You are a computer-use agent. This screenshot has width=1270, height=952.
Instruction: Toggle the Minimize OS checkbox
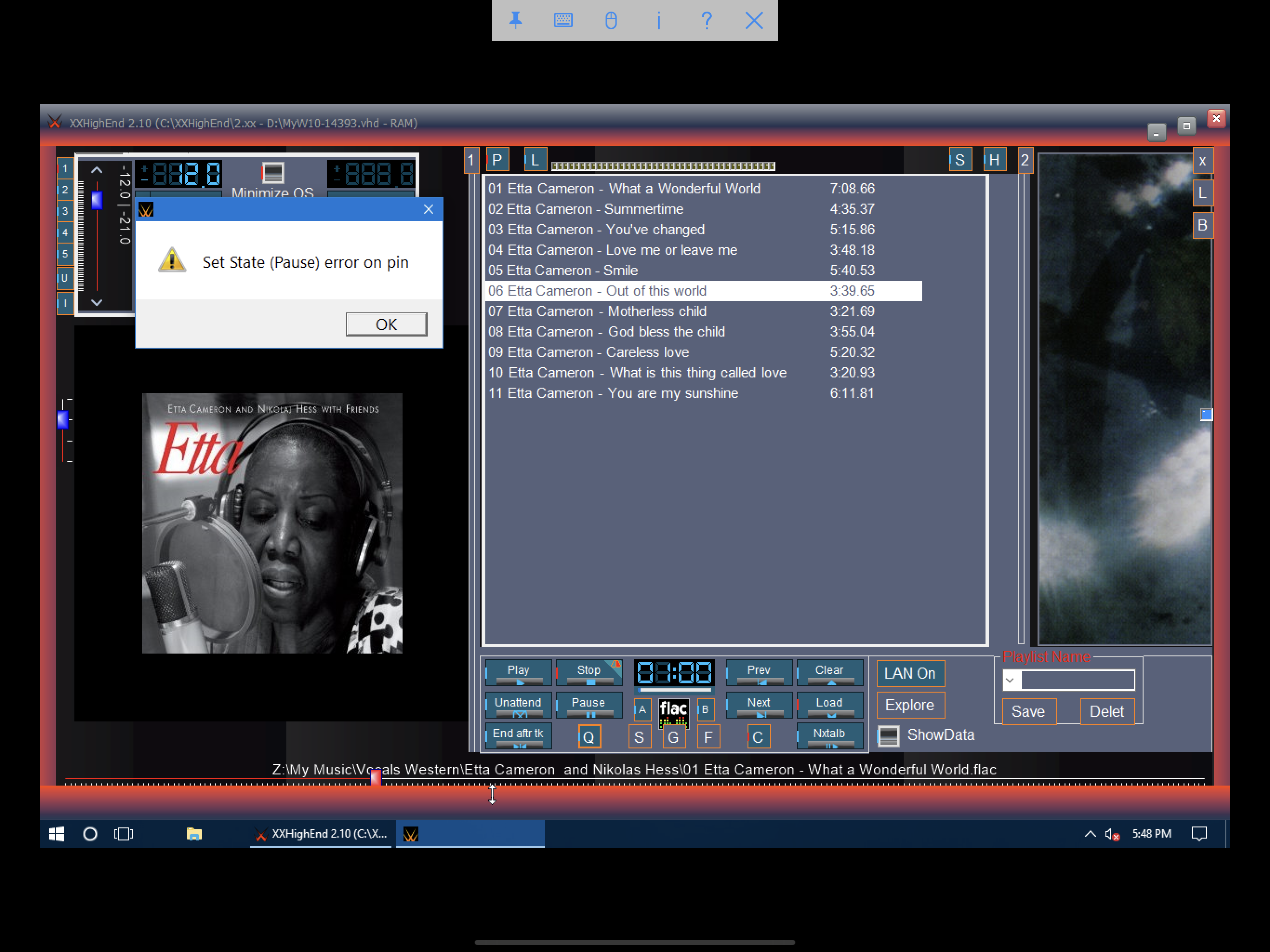pos(273,172)
